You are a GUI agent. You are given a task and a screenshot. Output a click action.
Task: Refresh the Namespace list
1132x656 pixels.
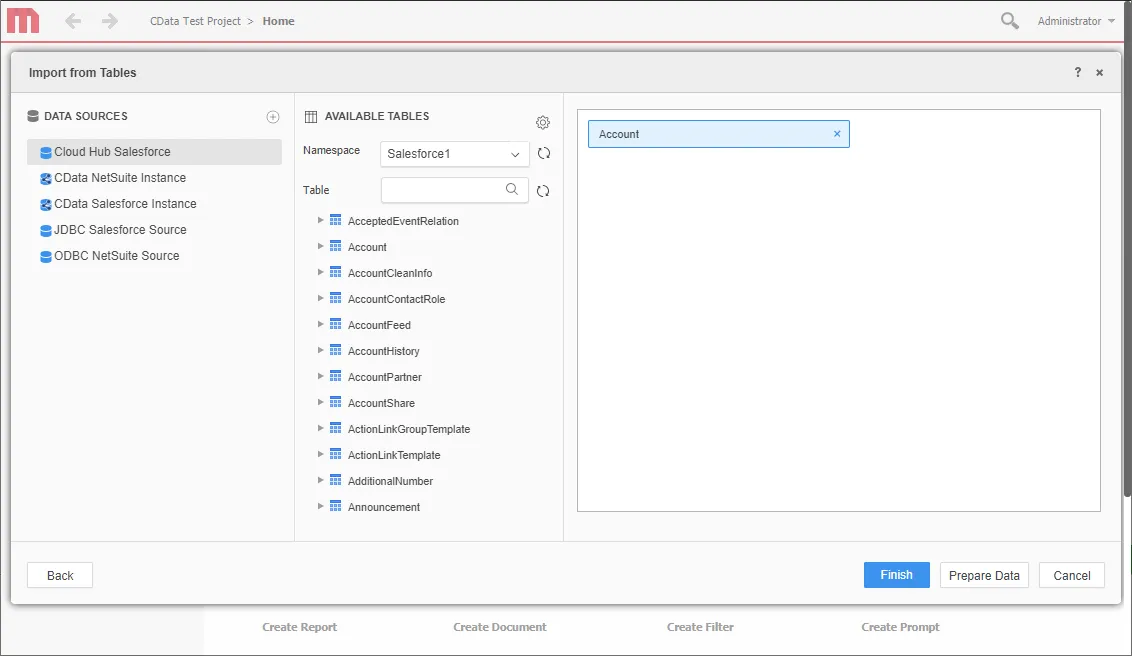542,153
